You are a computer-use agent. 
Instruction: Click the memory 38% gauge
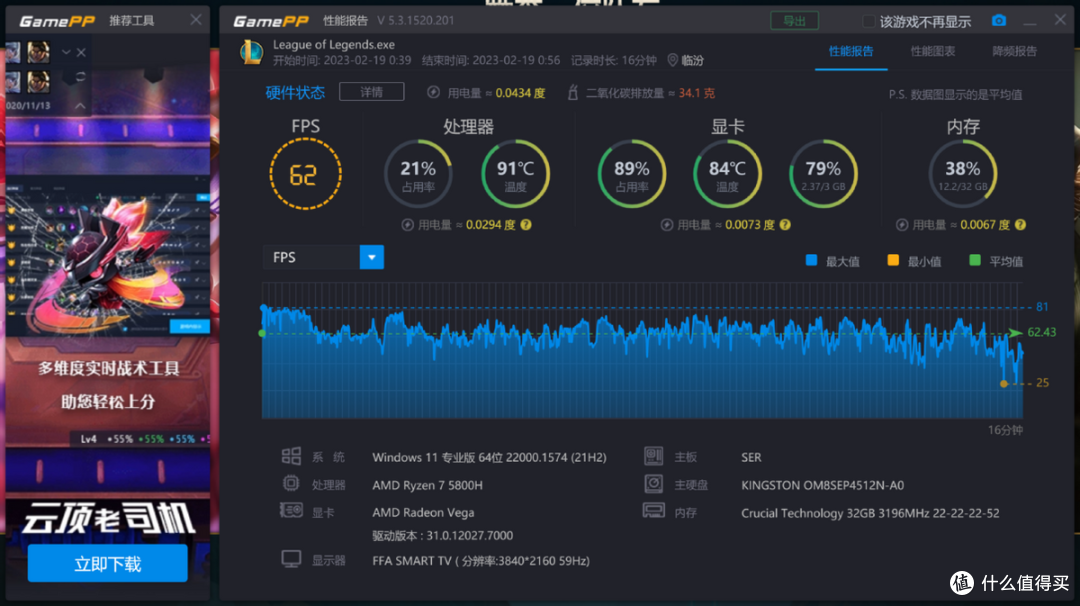tap(963, 174)
